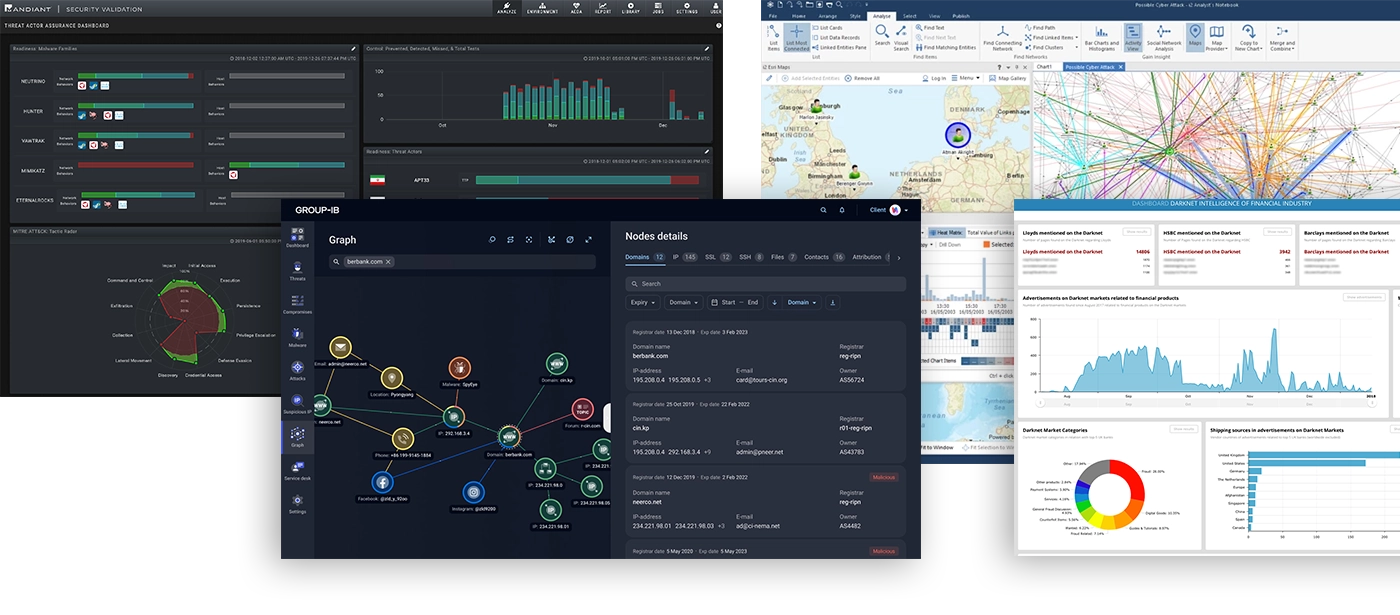Viewport: 1400px width, 615px height.
Task: Click Remove All in Esri Maps panel
Action: click(861, 78)
